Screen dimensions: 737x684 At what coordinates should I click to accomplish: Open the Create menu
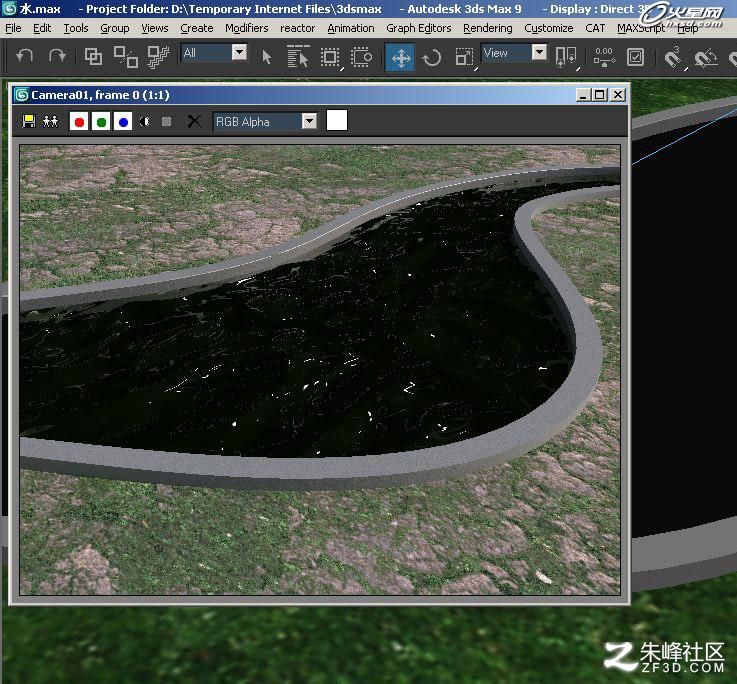(196, 28)
